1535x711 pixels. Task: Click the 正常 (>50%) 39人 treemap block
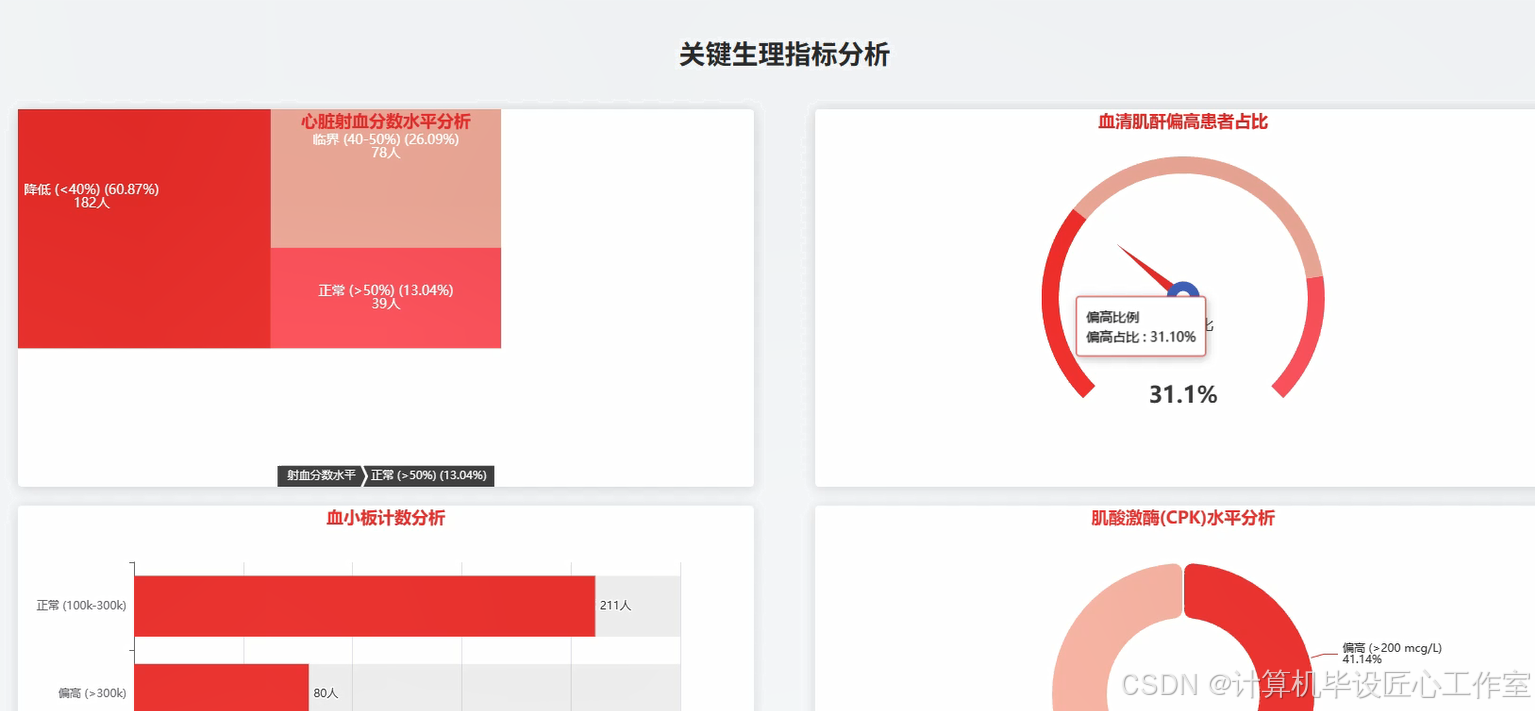385,298
